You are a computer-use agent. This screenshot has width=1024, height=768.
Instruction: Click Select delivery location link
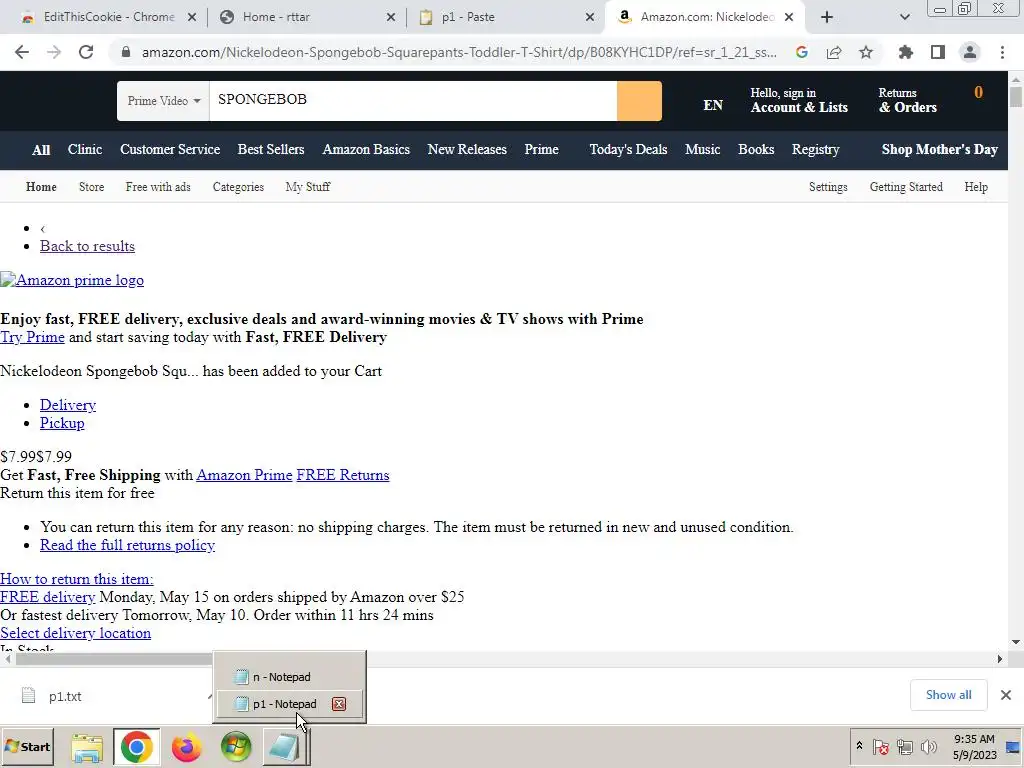point(75,633)
